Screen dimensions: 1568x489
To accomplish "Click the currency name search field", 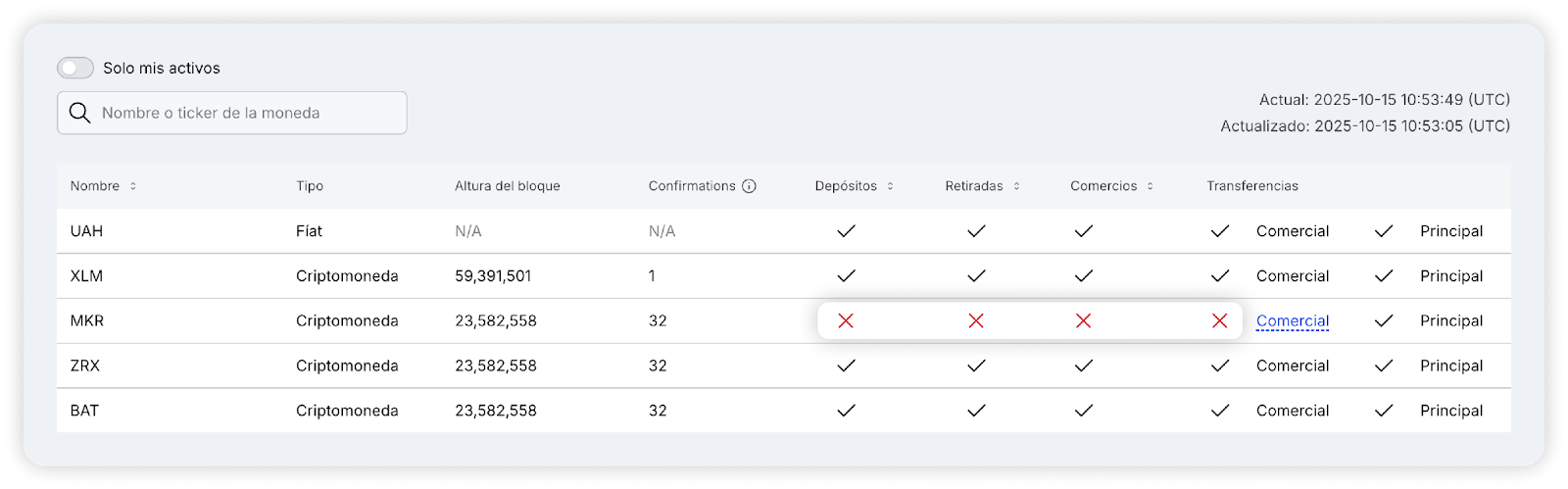I will click(245, 113).
